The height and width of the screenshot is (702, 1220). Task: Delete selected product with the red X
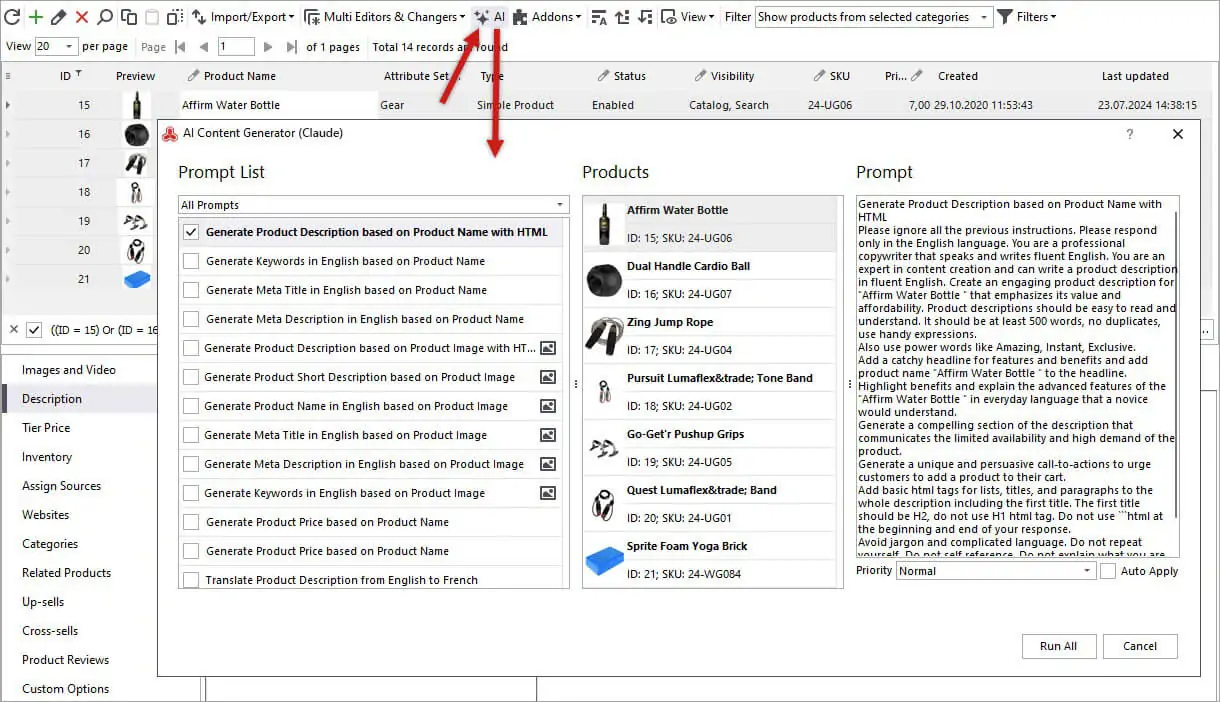[82, 17]
